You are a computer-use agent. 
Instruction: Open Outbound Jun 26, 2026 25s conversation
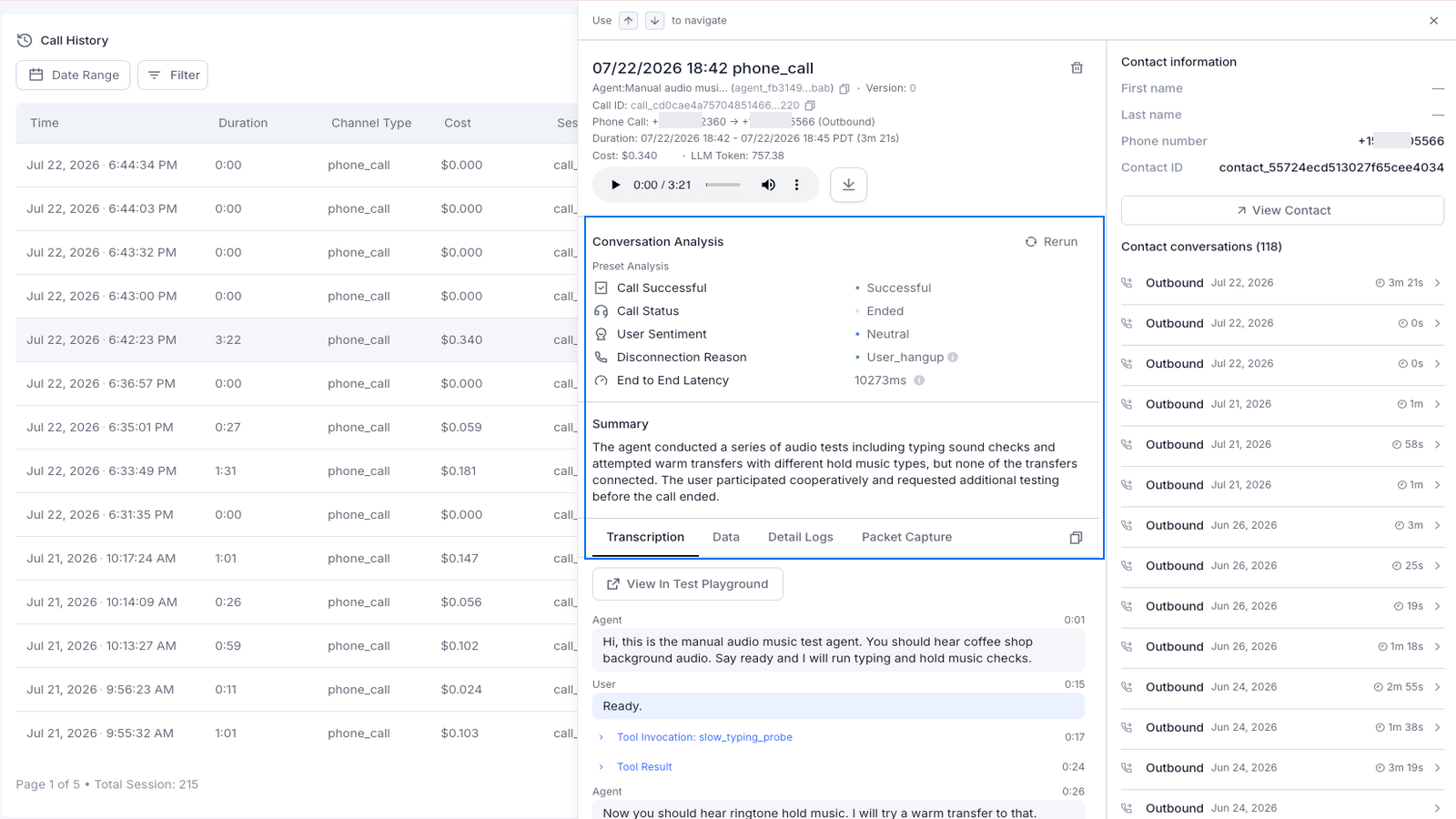[x=1282, y=566]
